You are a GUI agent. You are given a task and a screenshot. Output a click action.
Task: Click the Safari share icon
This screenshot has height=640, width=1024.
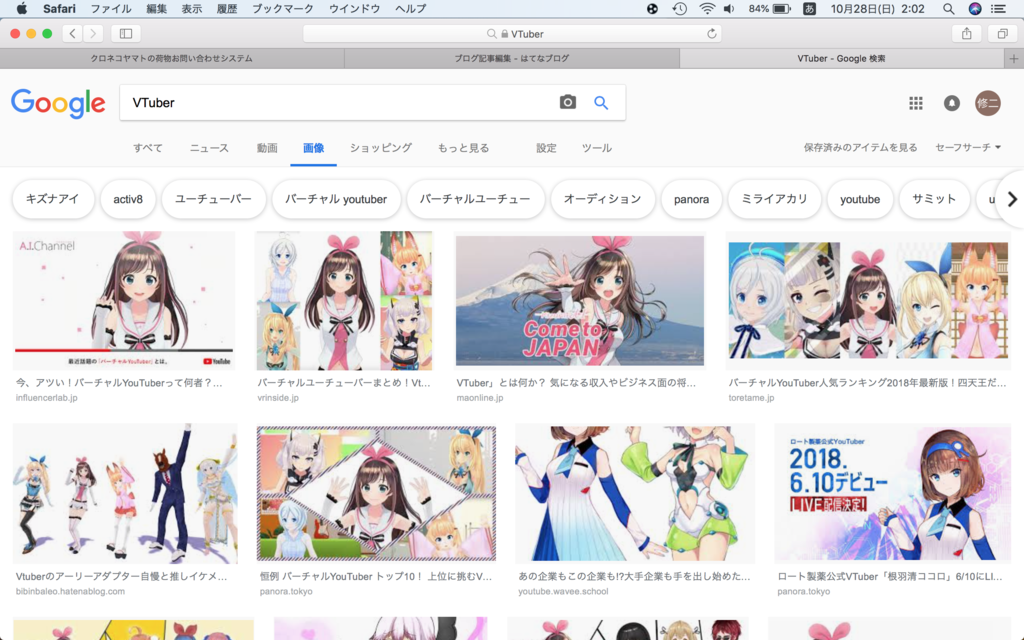[x=966, y=32]
